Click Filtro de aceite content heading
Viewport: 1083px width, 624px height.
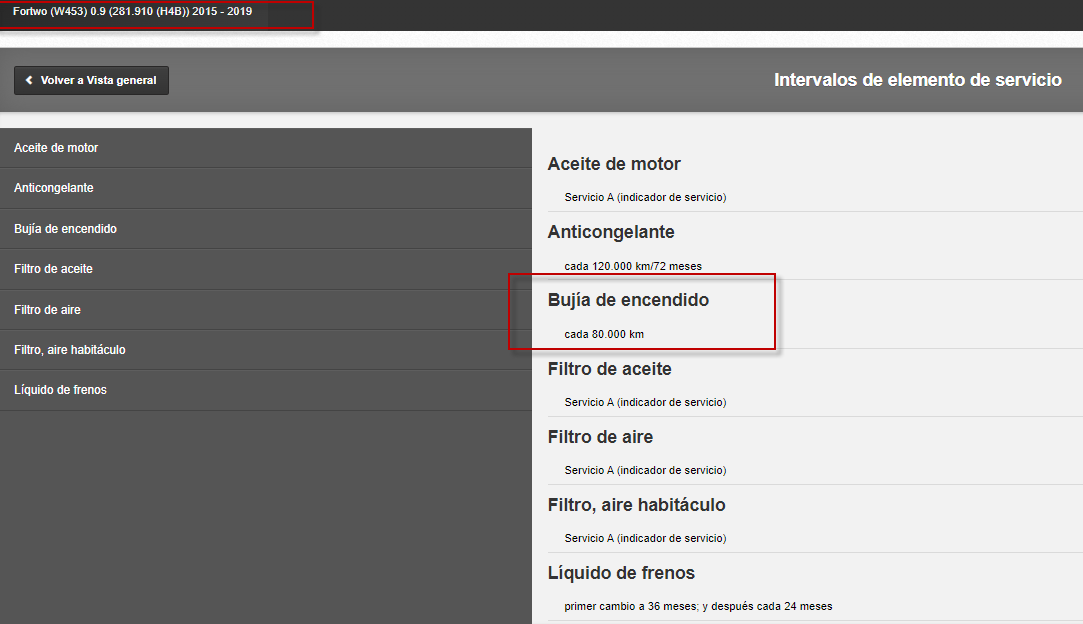pos(610,369)
